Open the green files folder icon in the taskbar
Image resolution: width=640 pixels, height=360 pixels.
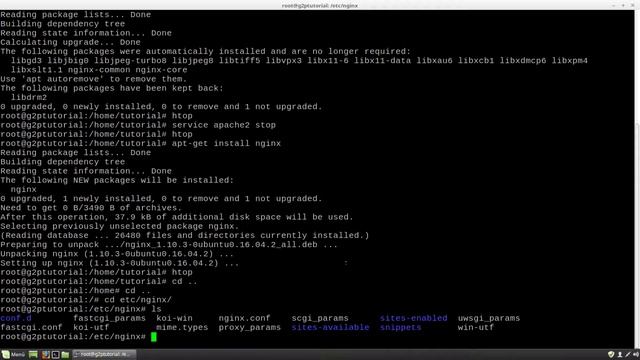click(x=65, y=354)
